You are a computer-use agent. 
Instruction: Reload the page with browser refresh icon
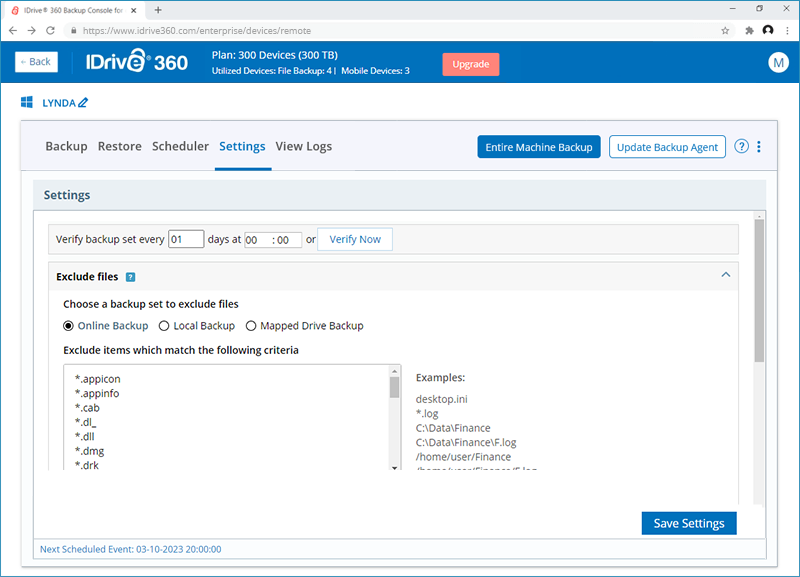[x=52, y=30]
